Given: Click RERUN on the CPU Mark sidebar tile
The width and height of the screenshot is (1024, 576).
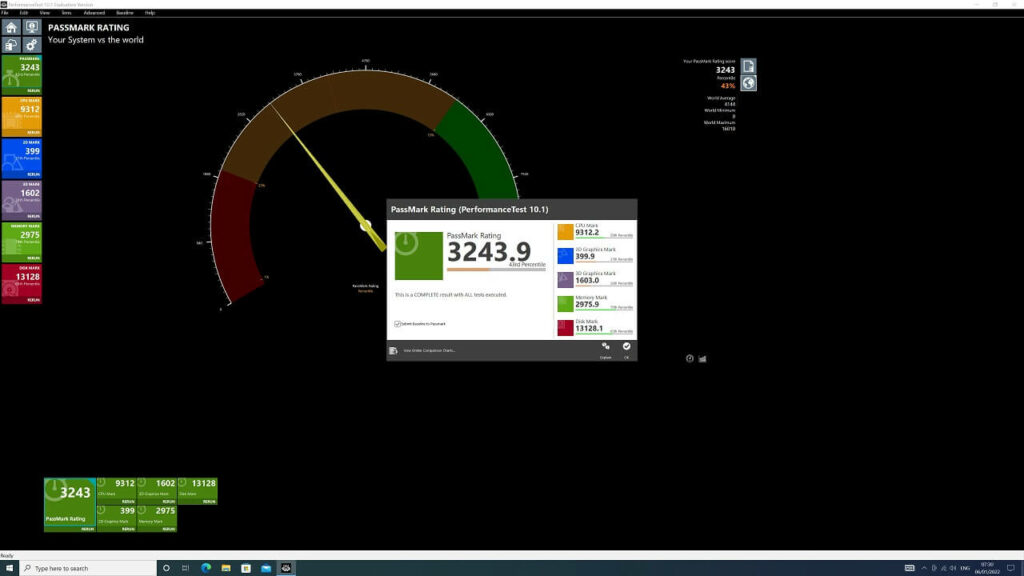Looking at the screenshot, I should point(33,133).
